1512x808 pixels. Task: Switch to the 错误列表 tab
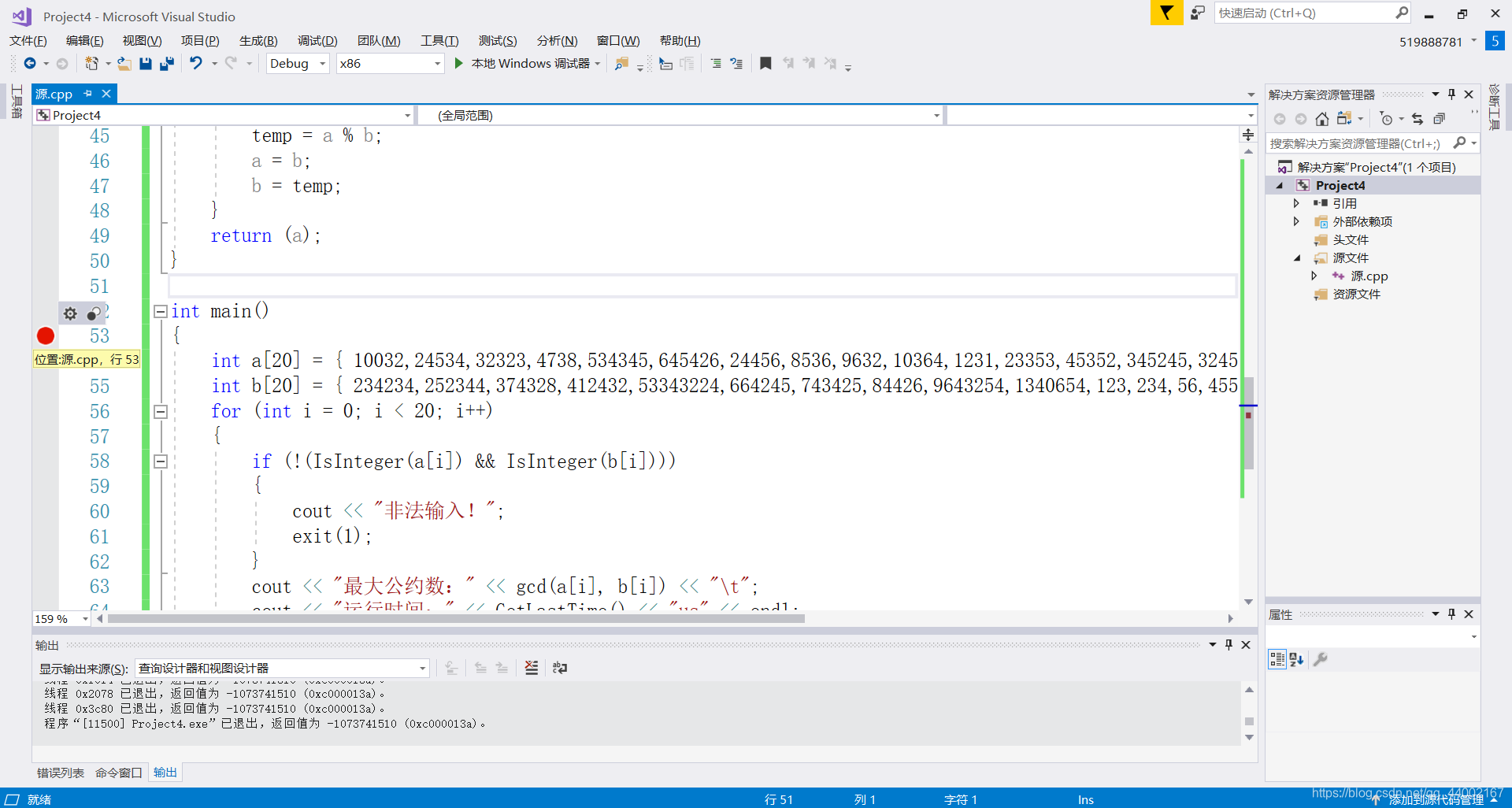pos(61,773)
